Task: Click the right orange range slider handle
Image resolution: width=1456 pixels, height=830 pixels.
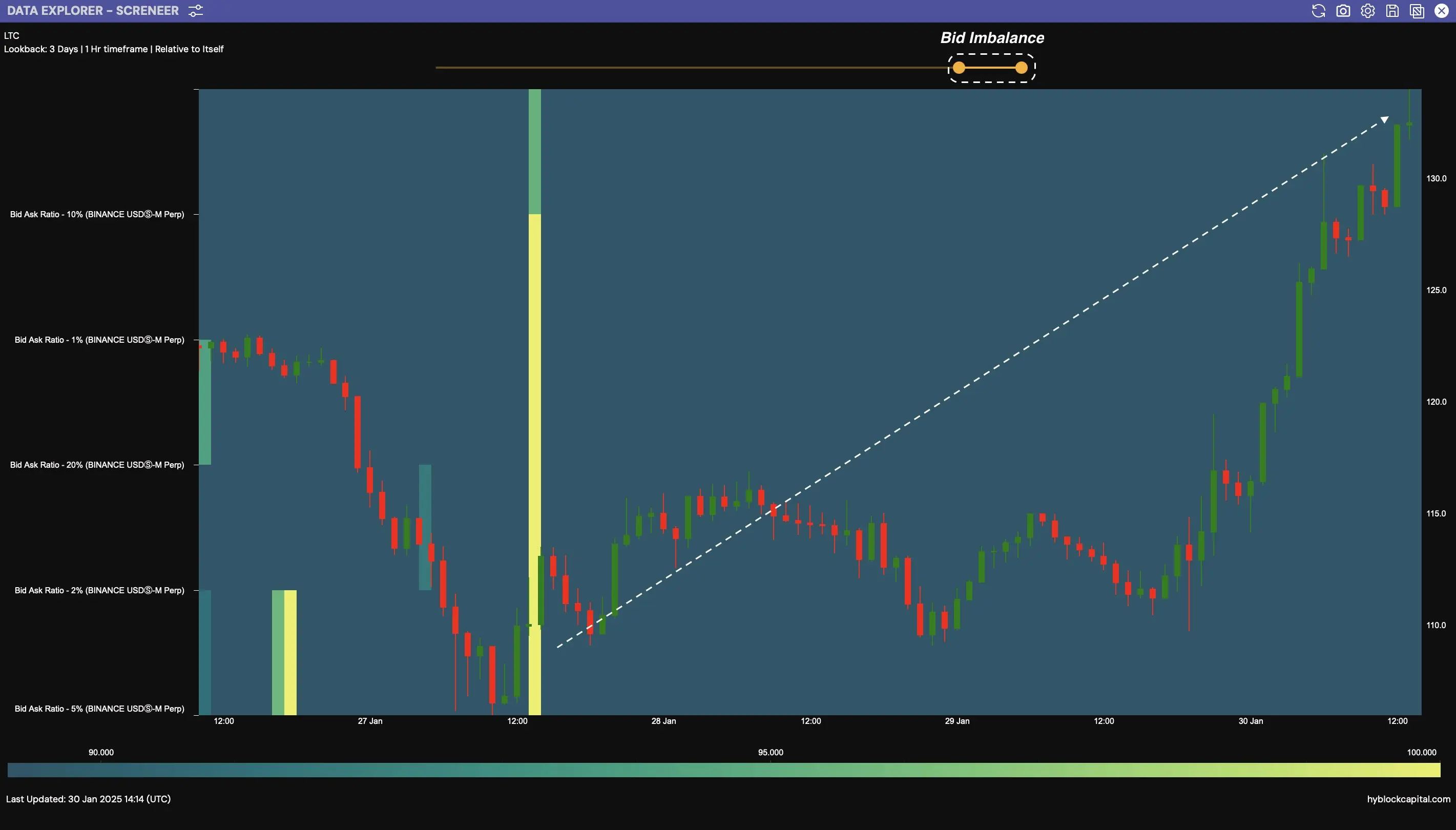Action: tap(1021, 68)
